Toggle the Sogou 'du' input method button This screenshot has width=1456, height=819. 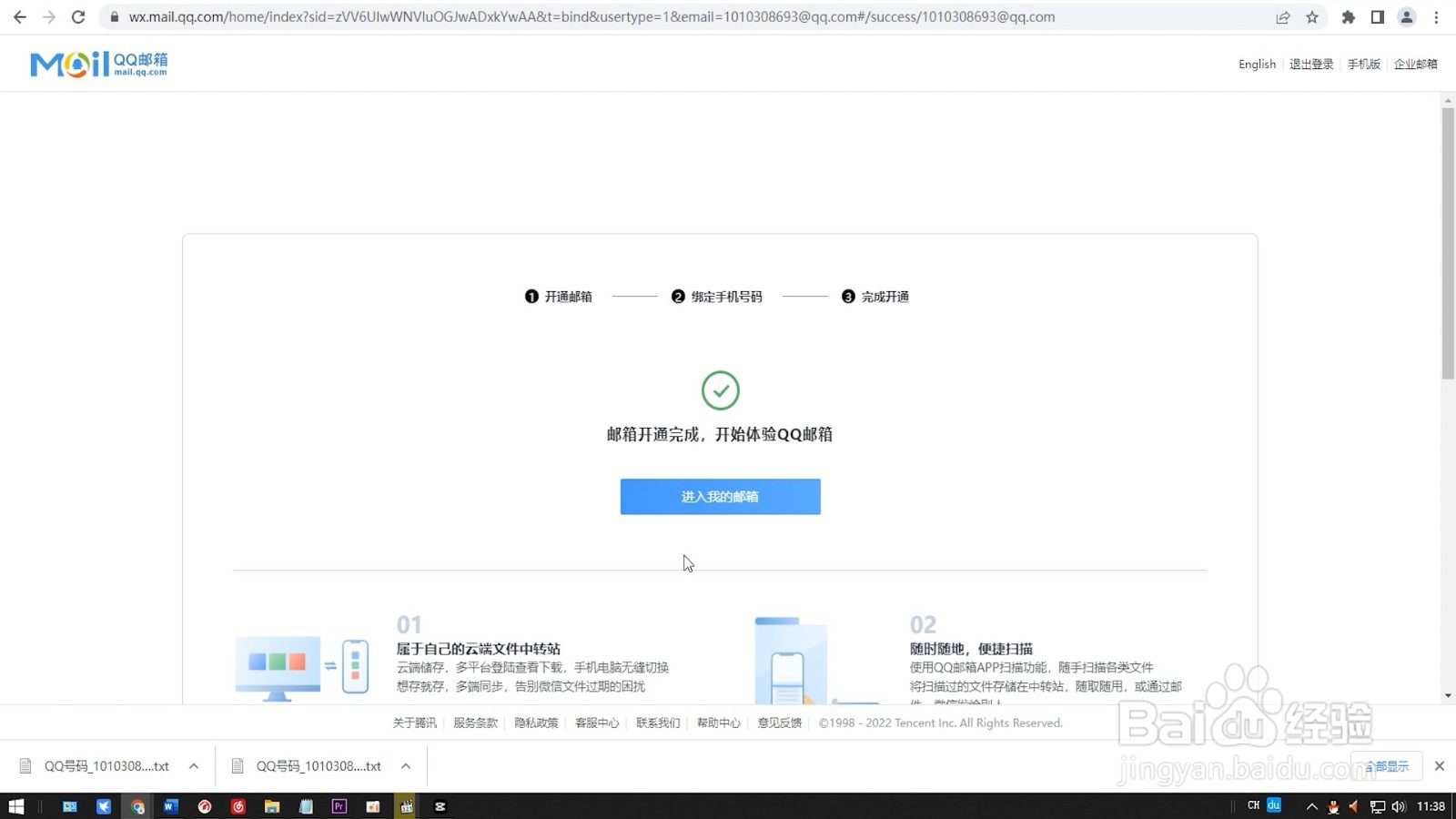pyautogui.click(x=1273, y=805)
